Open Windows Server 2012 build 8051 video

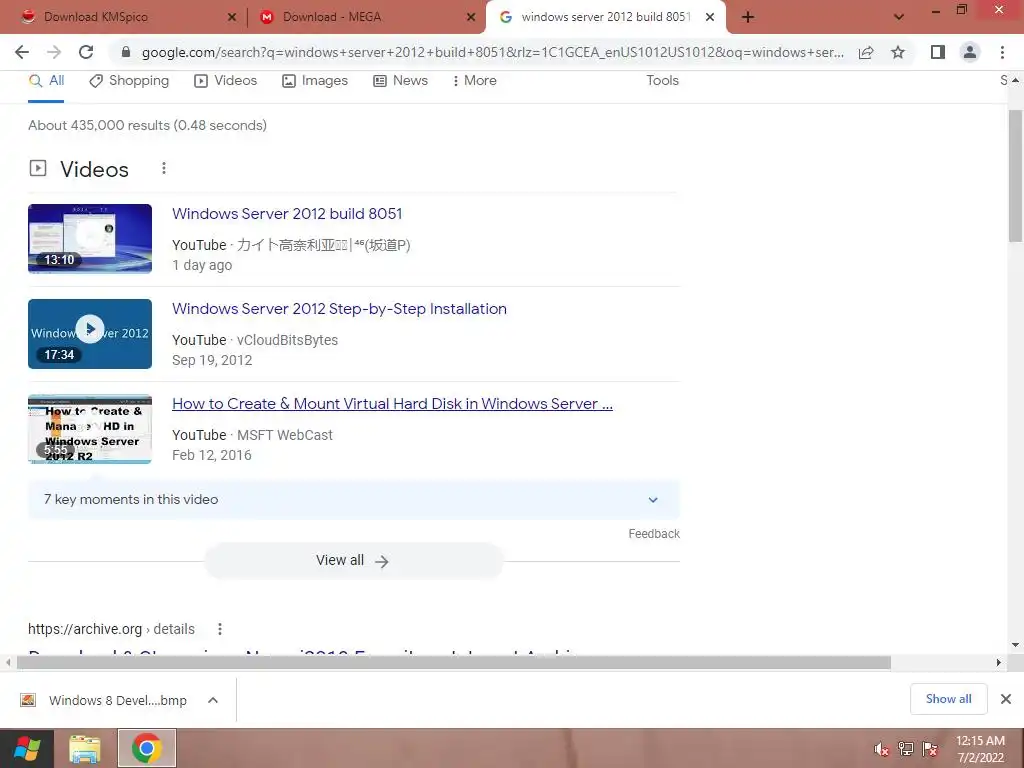(287, 214)
